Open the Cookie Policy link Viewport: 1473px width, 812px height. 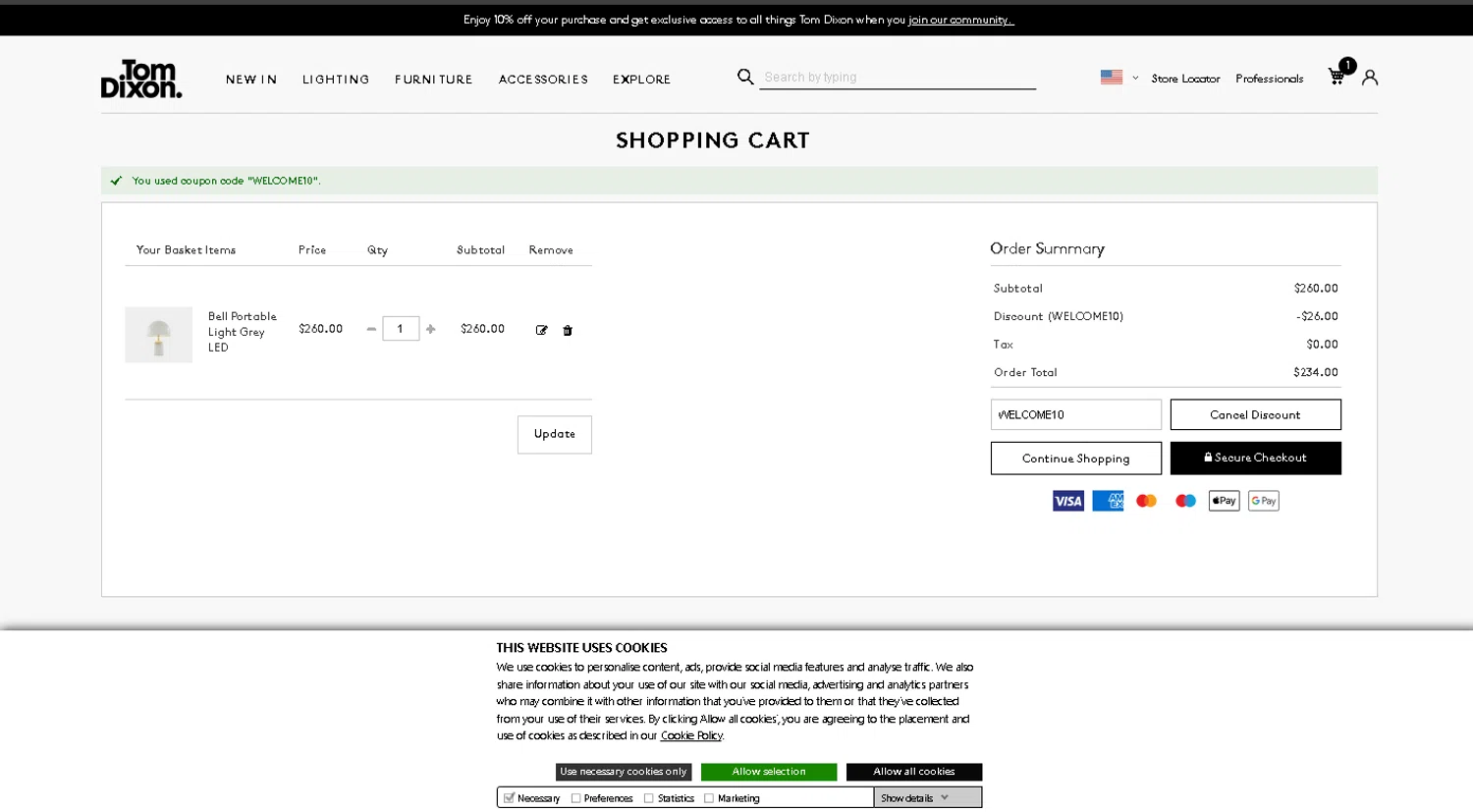[691, 735]
